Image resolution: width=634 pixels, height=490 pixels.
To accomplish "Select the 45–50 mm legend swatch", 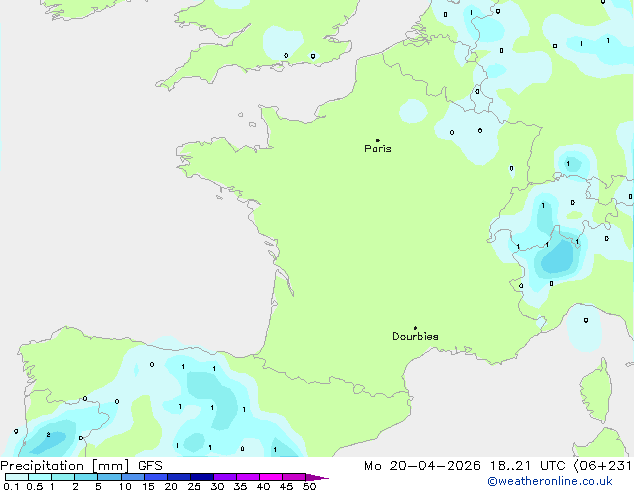I will 294,477.
